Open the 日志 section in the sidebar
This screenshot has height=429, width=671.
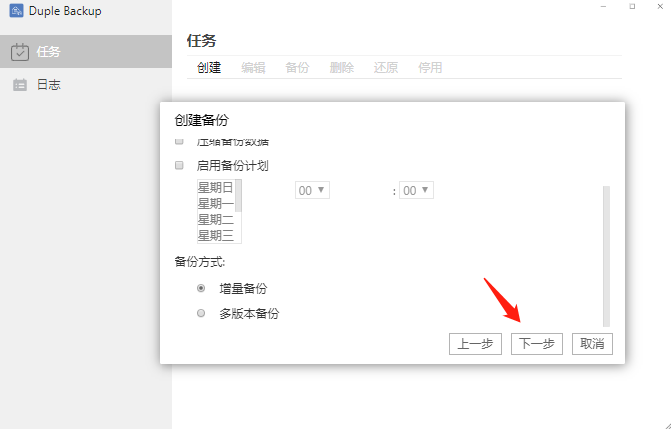pos(48,85)
